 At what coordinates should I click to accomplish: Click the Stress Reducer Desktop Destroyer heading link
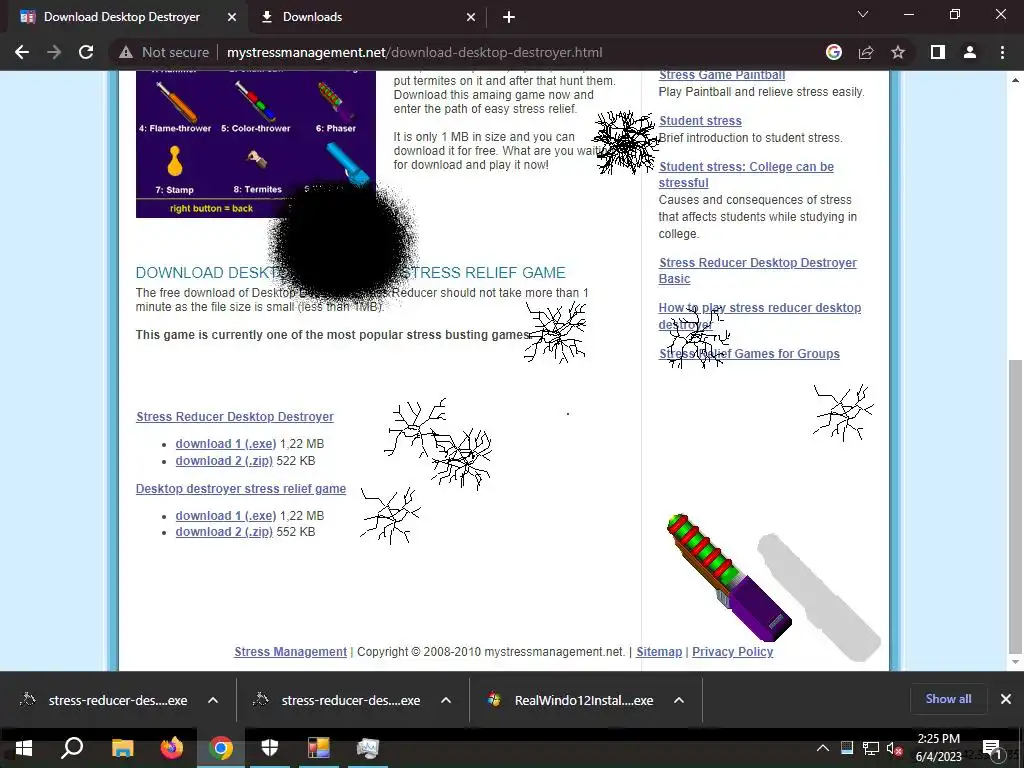point(234,417)
